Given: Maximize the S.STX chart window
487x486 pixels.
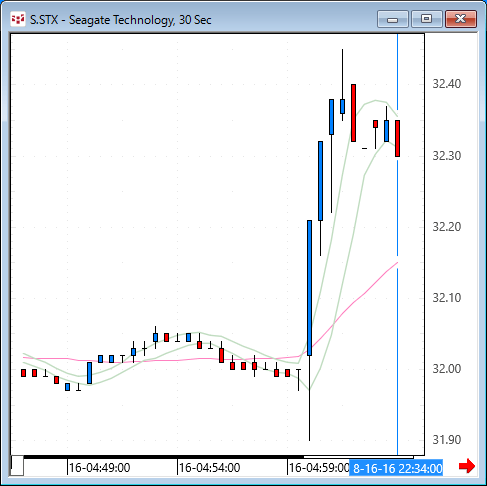Looking at the screenshot, I should 427,19.
